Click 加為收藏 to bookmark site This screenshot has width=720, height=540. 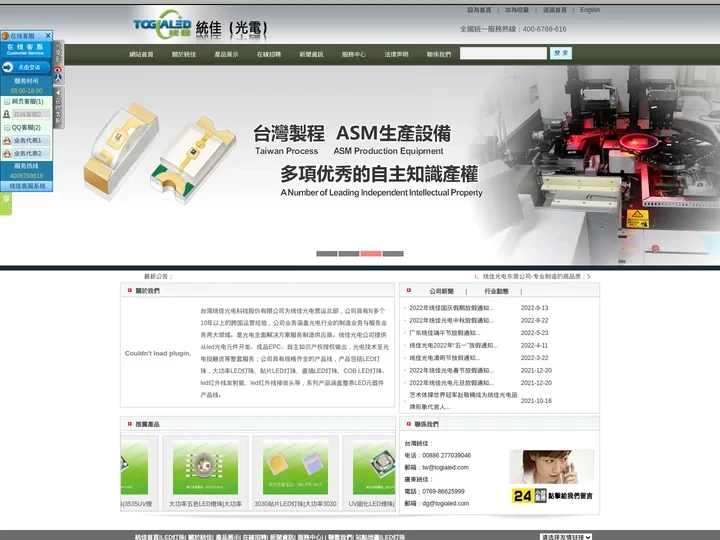pos(517,10)
